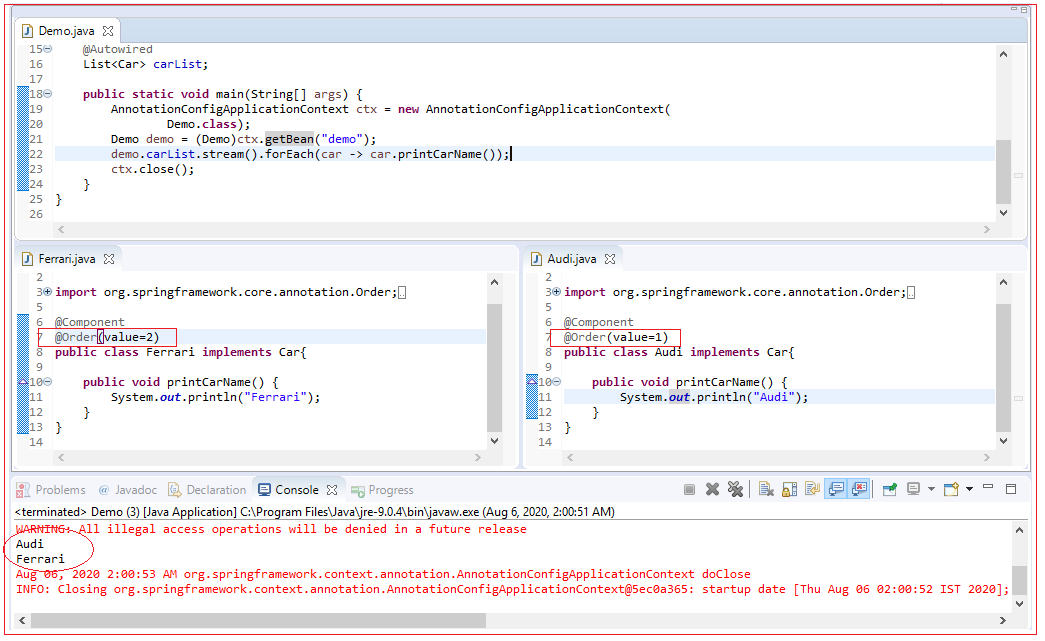Open the Declaration tab
Screen dimensions: 1045x641
pyautogui.click(x=207, y=490)
